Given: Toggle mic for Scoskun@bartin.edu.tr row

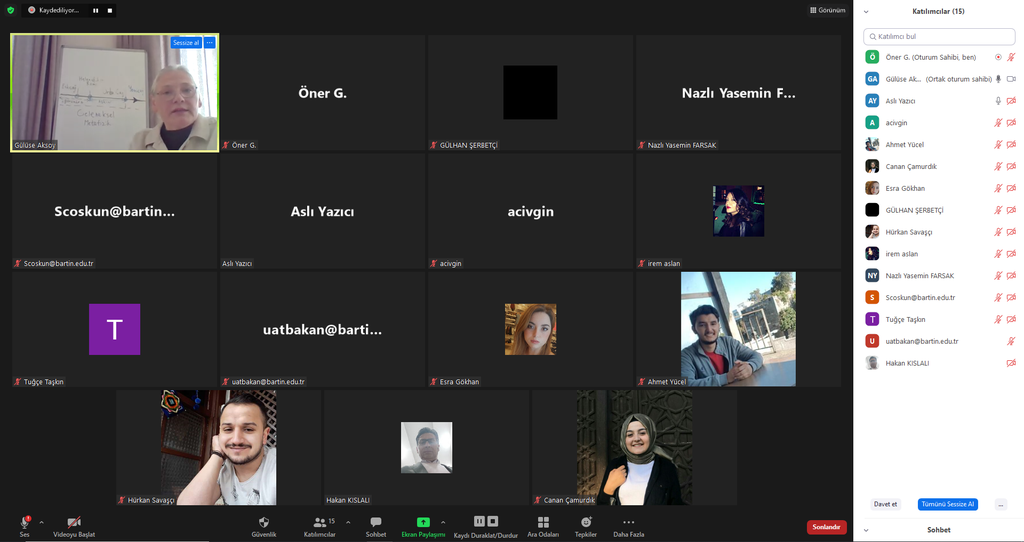Looking at the screenshot, I should [998, 298].
